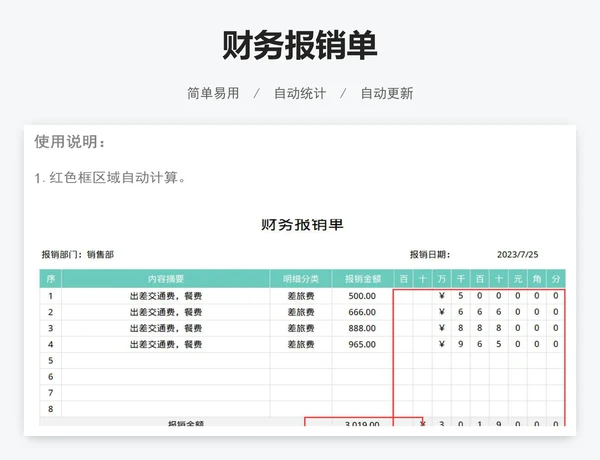This screenshot has width=600, height=460.
Task: Select the 500.00 amount cell
Action: click(362, 296)
